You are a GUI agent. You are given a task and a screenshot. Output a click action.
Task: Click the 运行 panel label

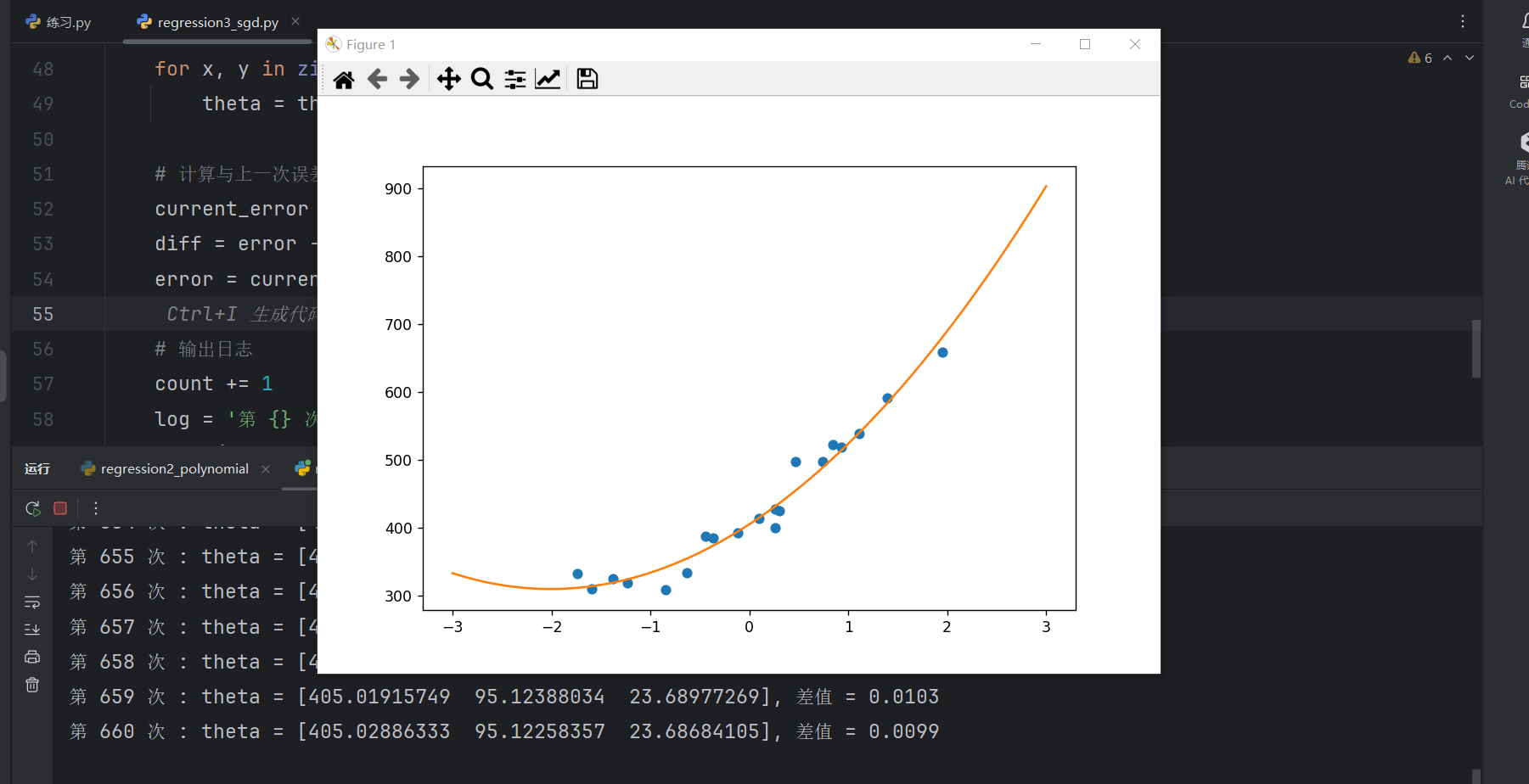37,469
